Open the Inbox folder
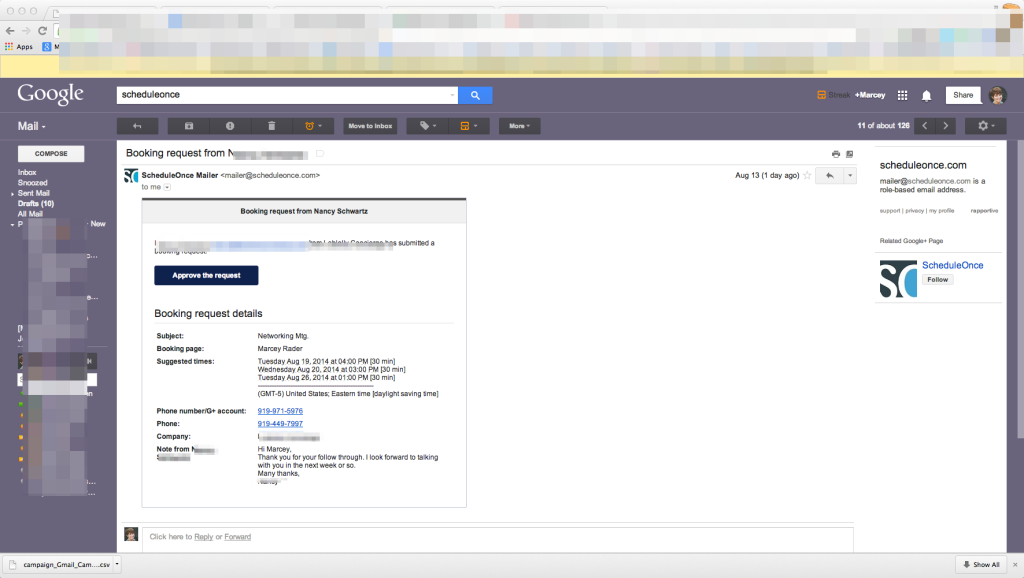Viewport: 1024px width, 578px height. tap(27, 172)
